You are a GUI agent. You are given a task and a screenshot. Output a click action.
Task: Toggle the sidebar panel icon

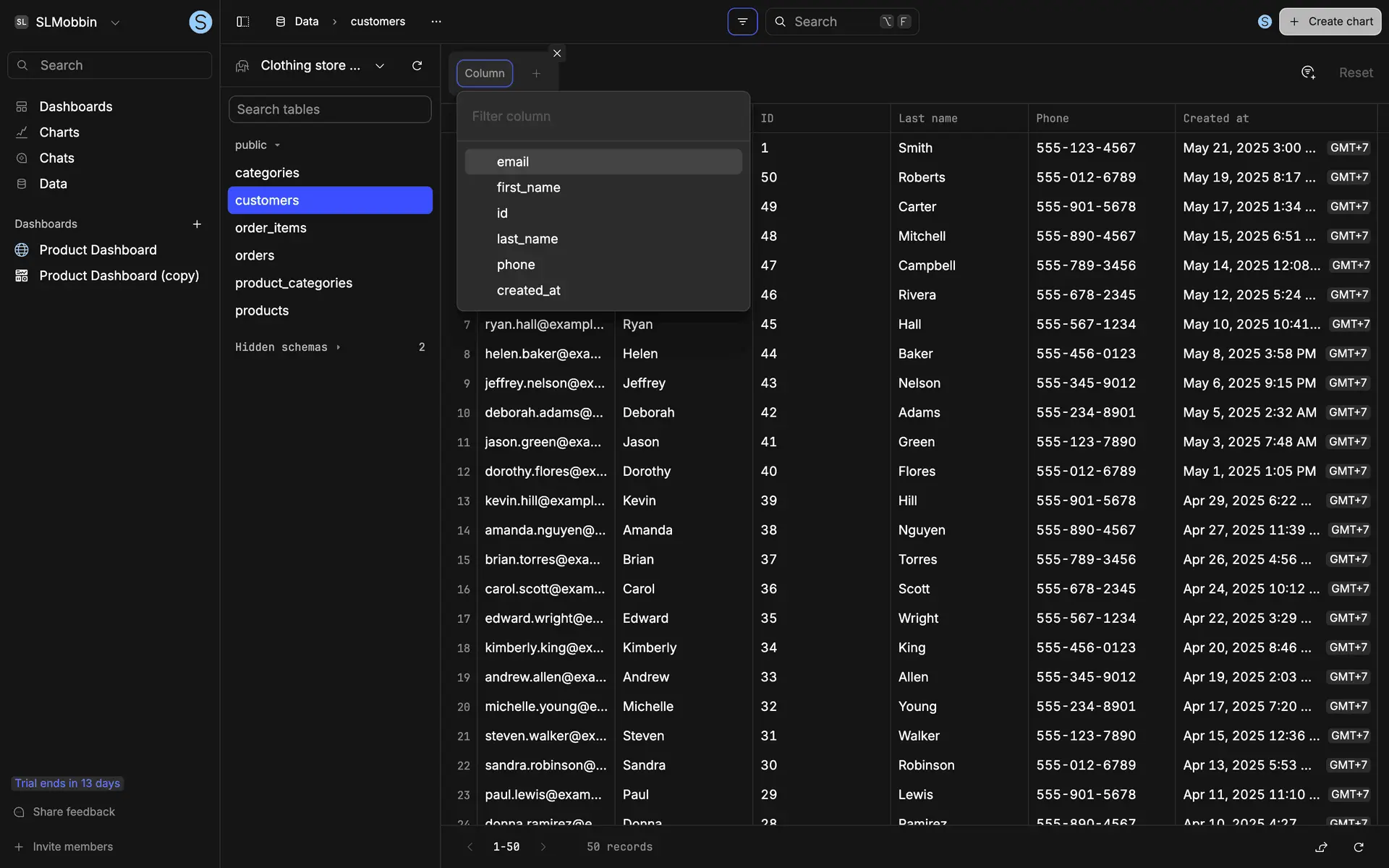(x=243, y=22)
